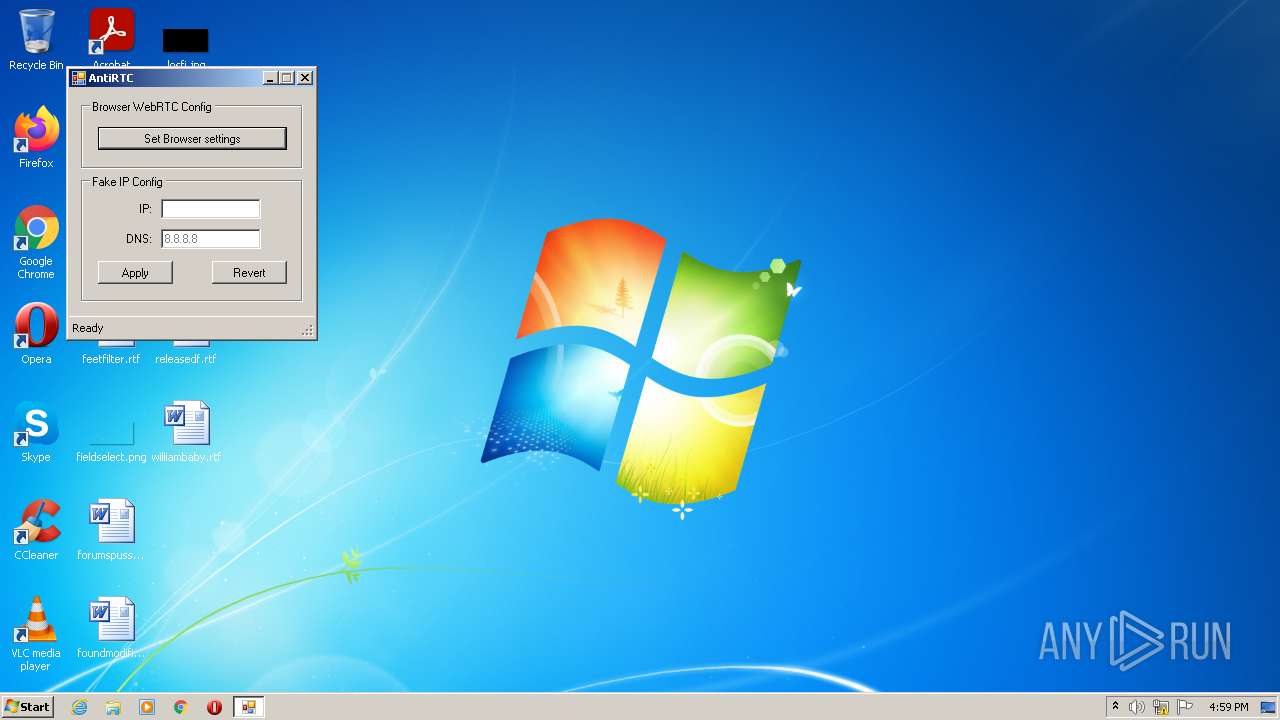Open Windows Media Player from taskbar

click(x=147, y=707)
